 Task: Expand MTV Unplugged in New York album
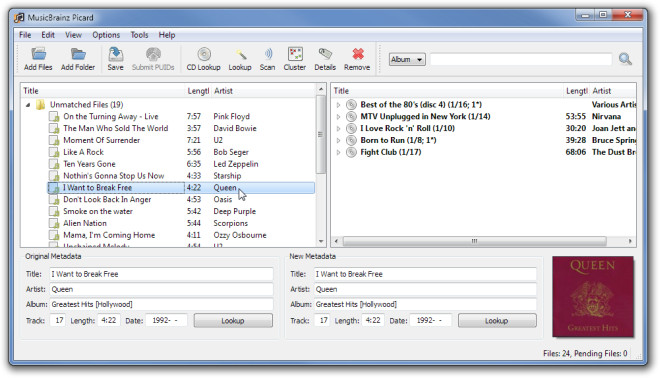pyautogui.click(x=338, y=117)
